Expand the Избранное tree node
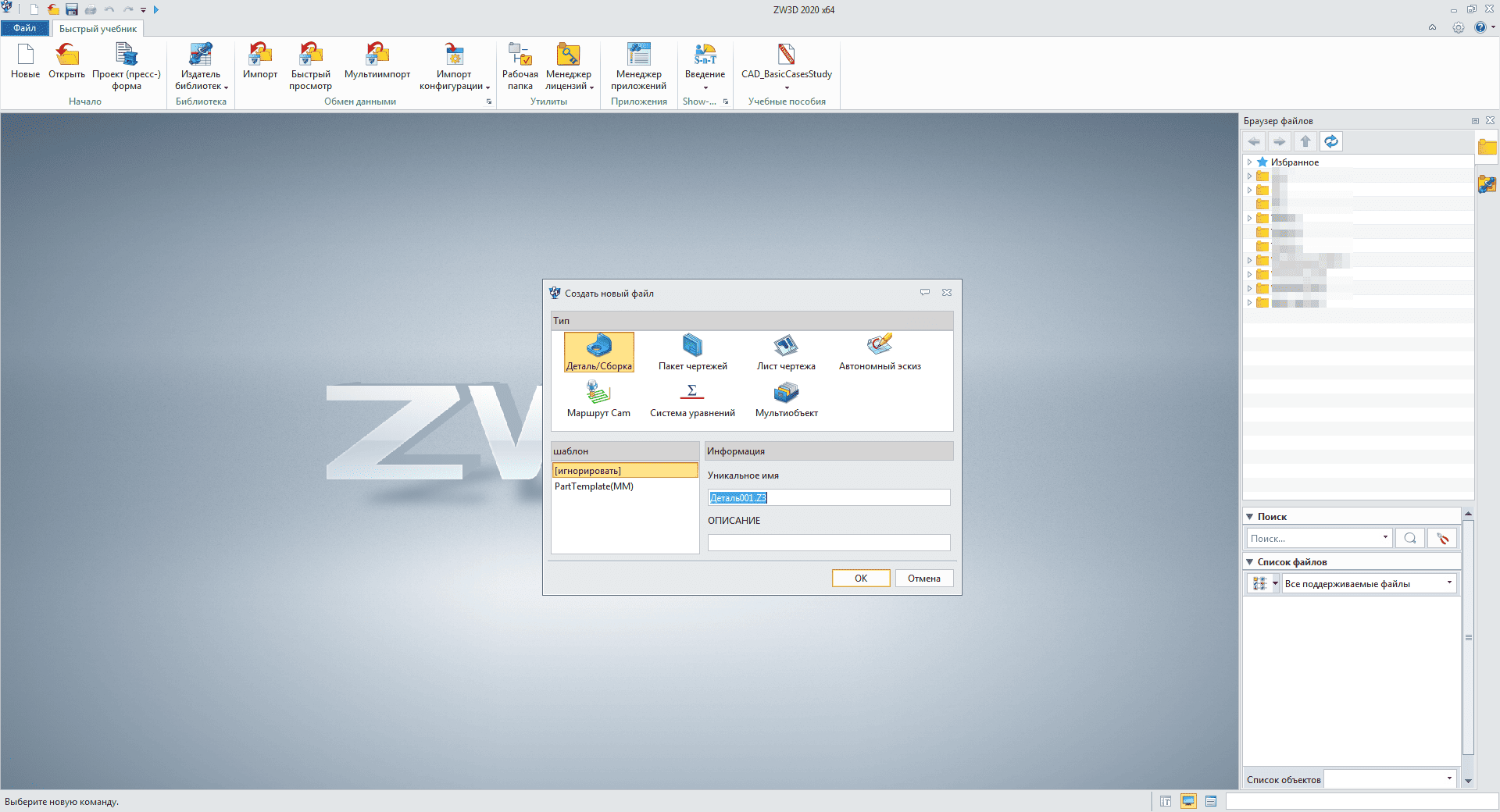 click(1249, 162)
